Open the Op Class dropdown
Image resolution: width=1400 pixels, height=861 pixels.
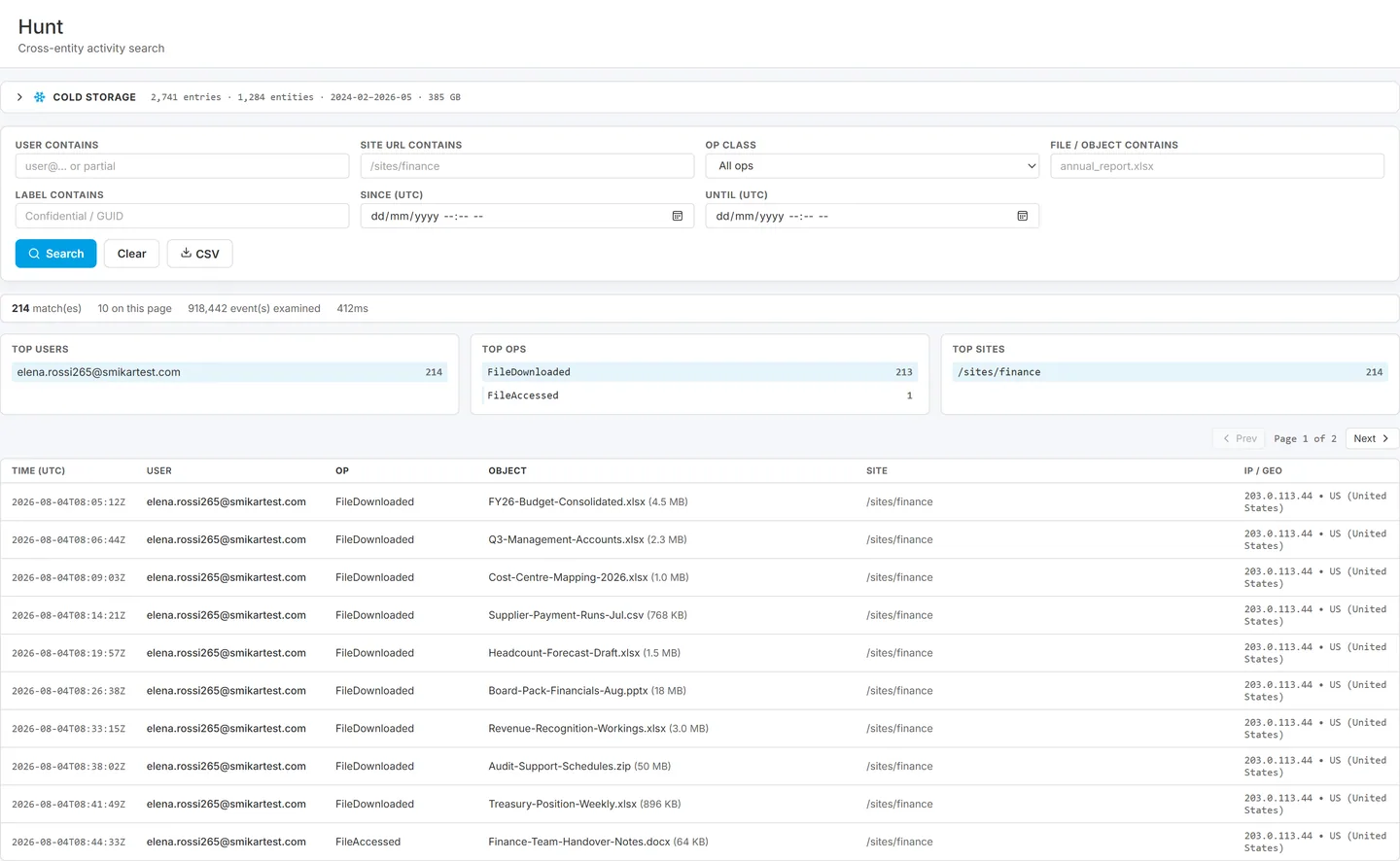coord(872,166)
